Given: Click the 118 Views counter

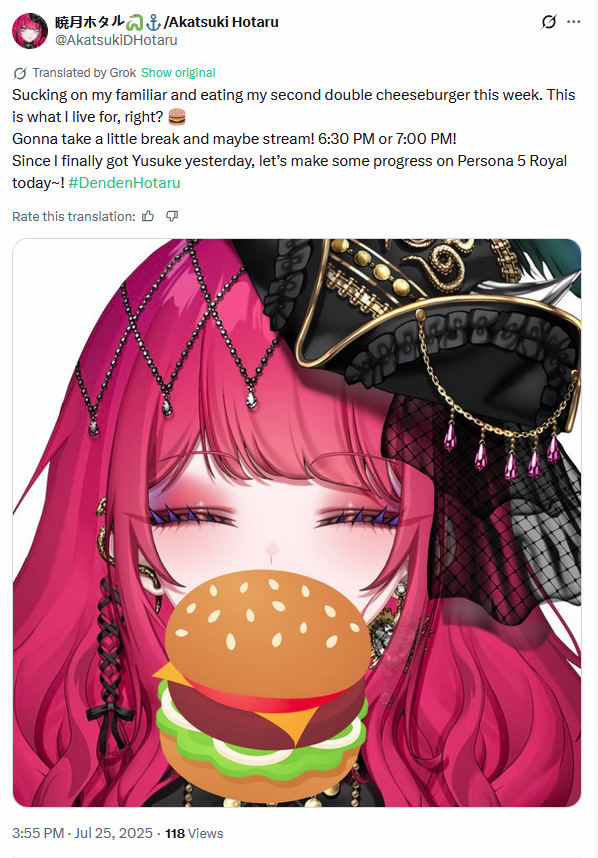Looking at the screenshot, I should 194,833.
